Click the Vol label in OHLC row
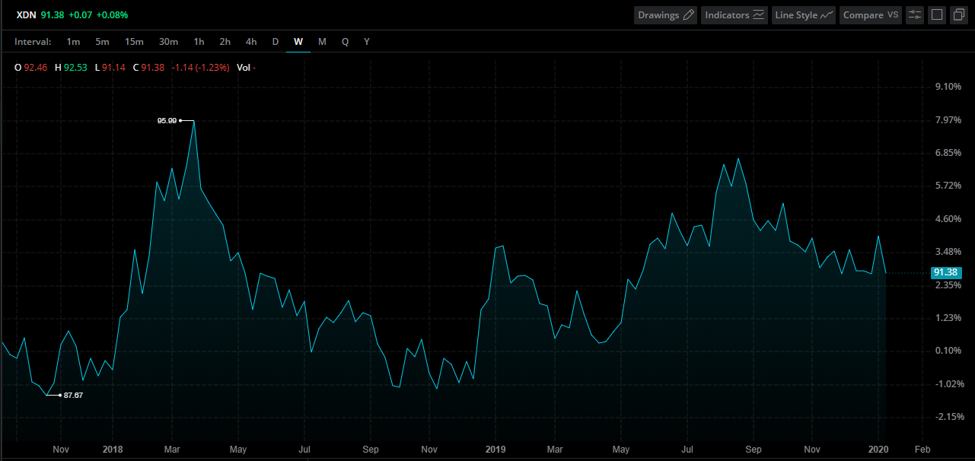The height and width of the screenshot is (461, 975). 243,67
